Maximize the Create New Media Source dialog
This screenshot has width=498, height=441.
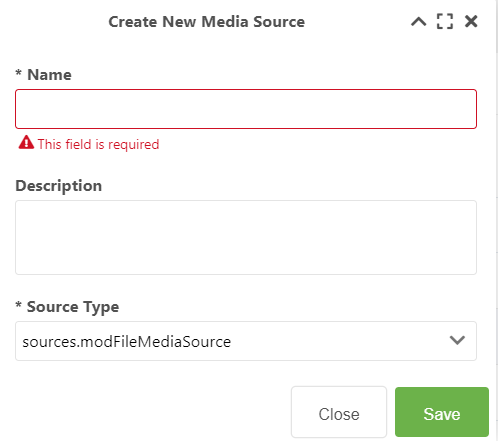click(445, 21)
